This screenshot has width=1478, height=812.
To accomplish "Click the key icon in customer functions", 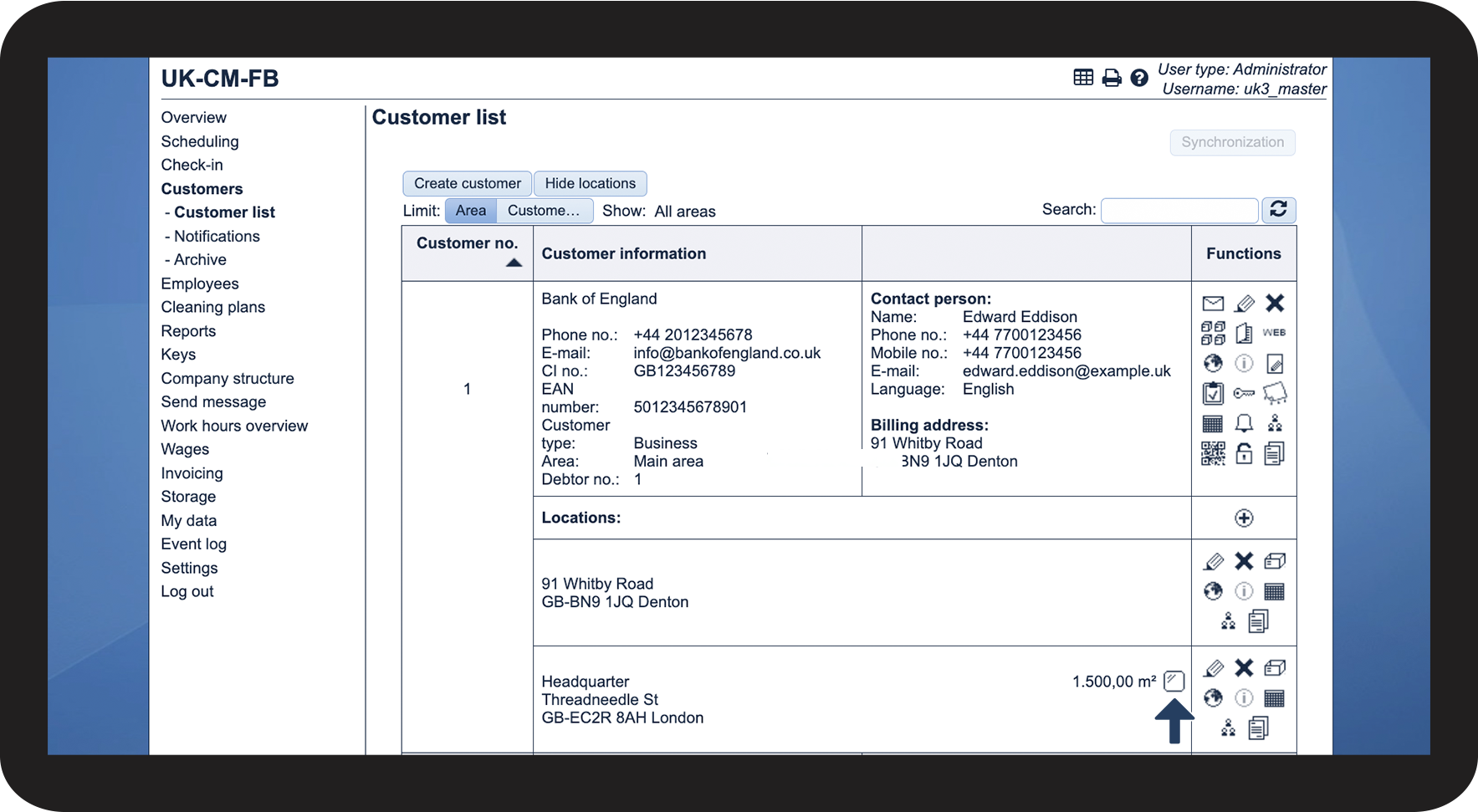I will [1245, 393].
